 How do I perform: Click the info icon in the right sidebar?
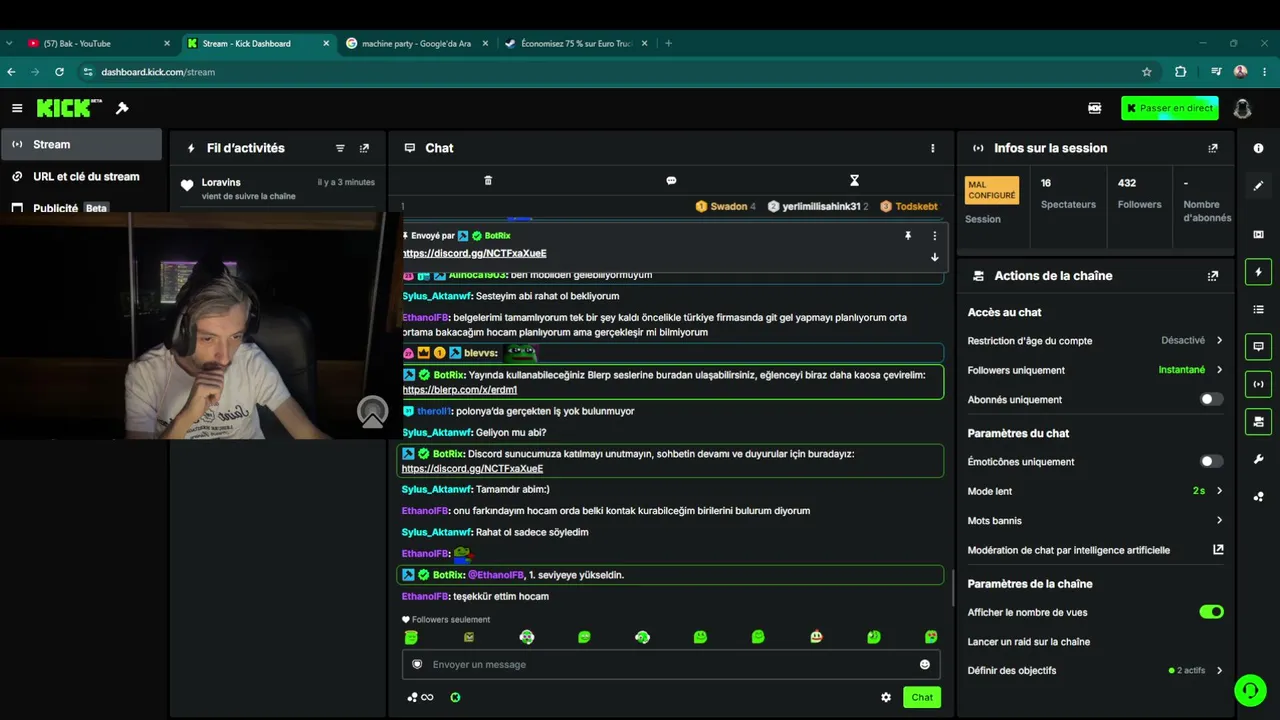(1258, 148)
